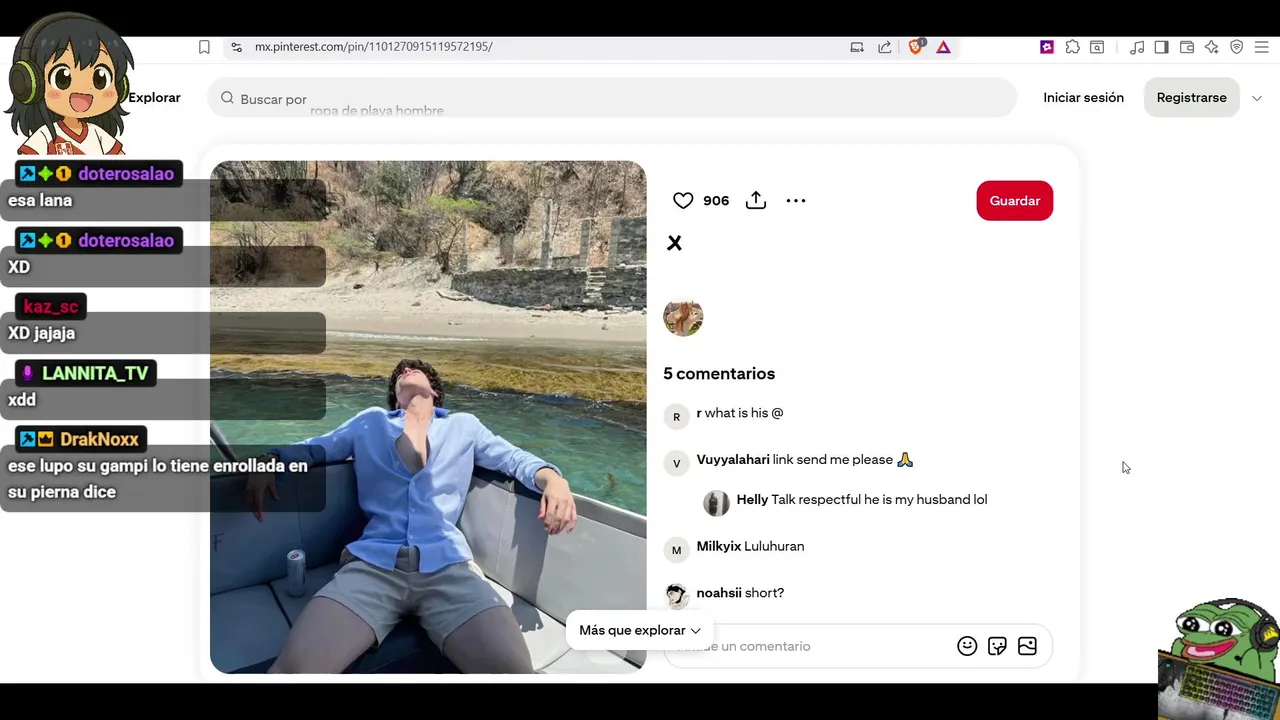
Task: Click the Registrarse button
Action: (1191, 98)
